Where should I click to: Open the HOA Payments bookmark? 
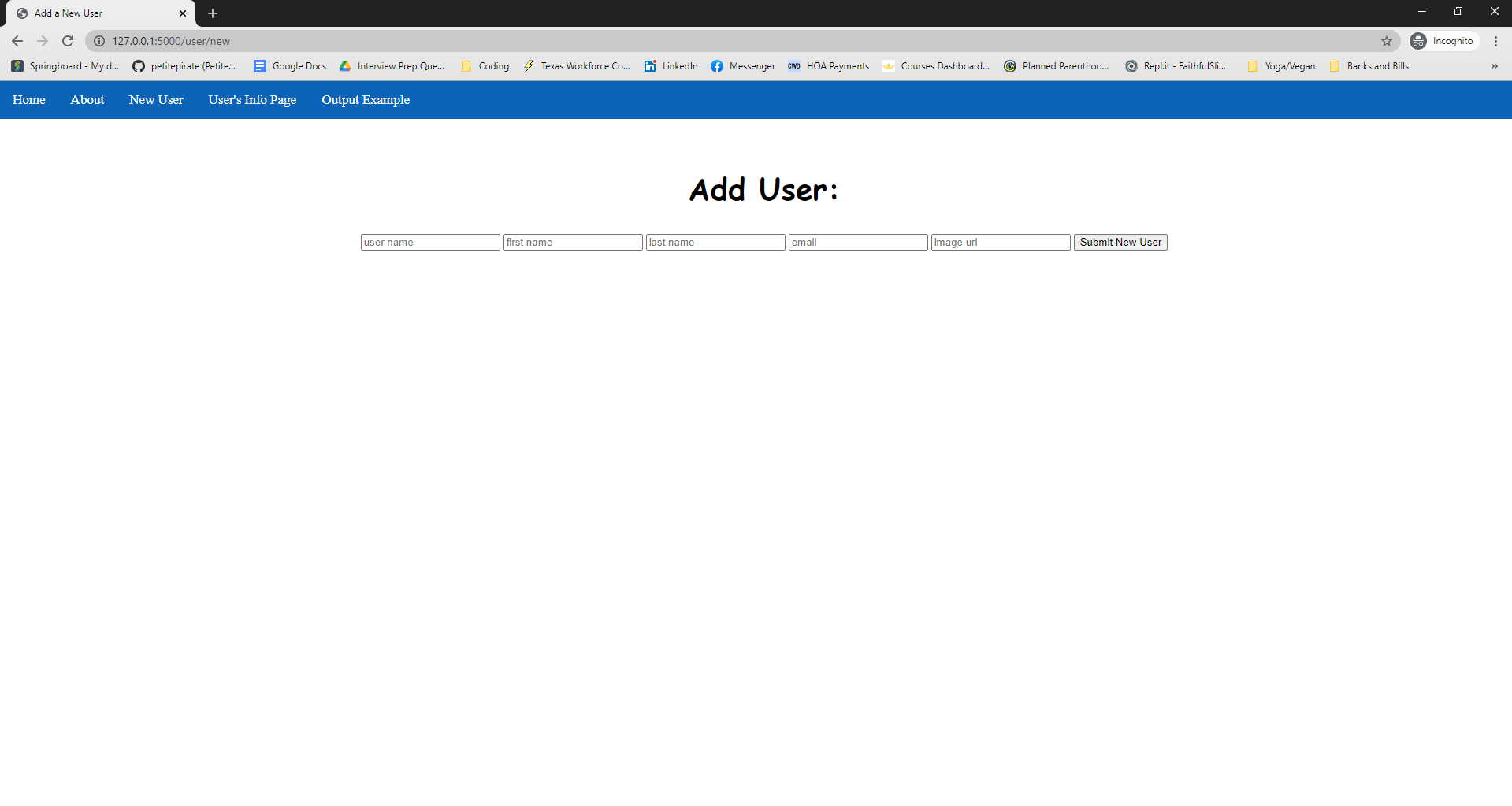(829, 66)
